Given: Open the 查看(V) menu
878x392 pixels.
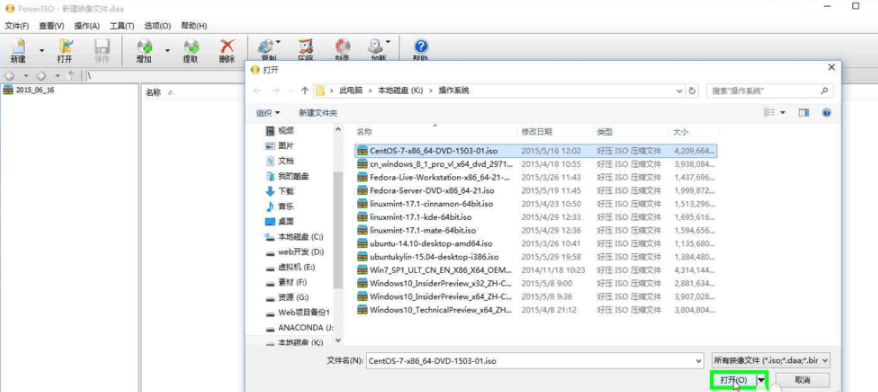Looking at the screenshot, I should point(52,26).
